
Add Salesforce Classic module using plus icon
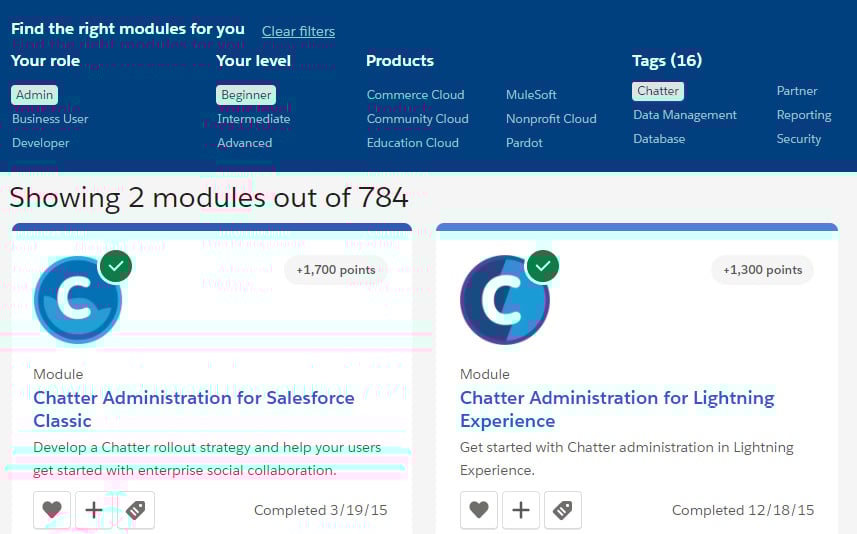click(x=94, y=510)
